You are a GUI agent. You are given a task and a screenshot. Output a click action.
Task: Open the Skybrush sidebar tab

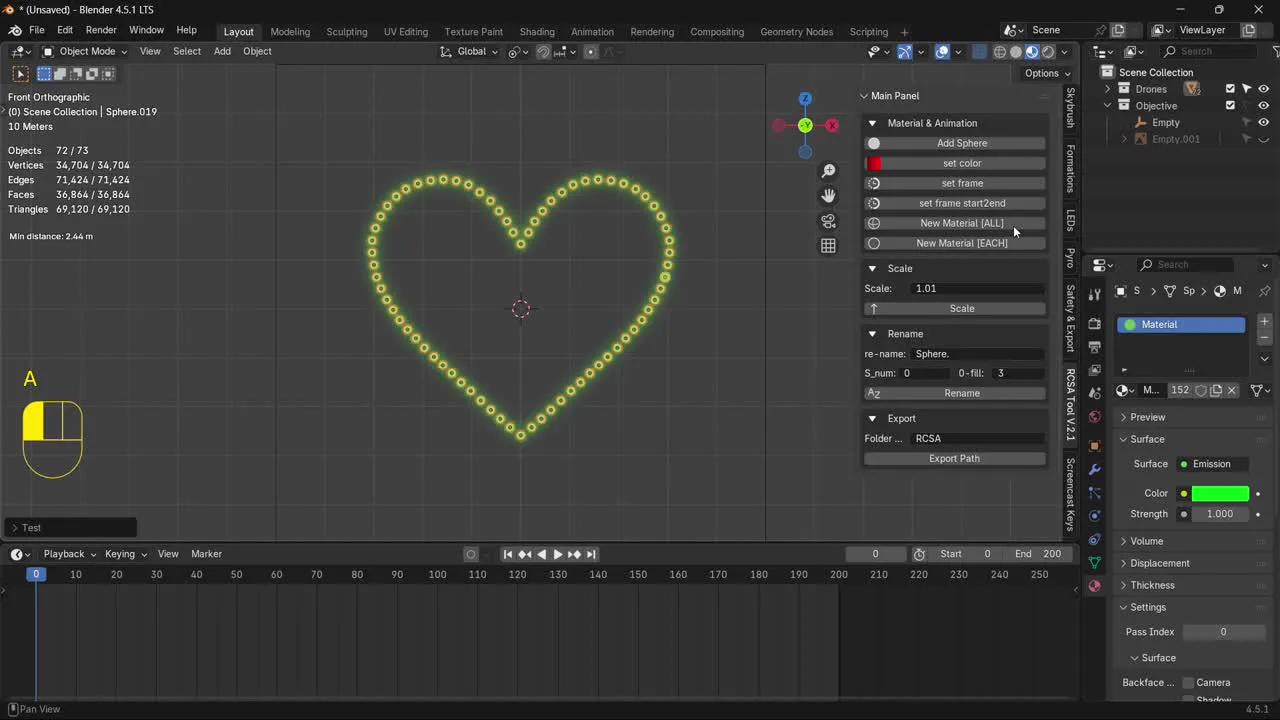[x=1070, y=108]
